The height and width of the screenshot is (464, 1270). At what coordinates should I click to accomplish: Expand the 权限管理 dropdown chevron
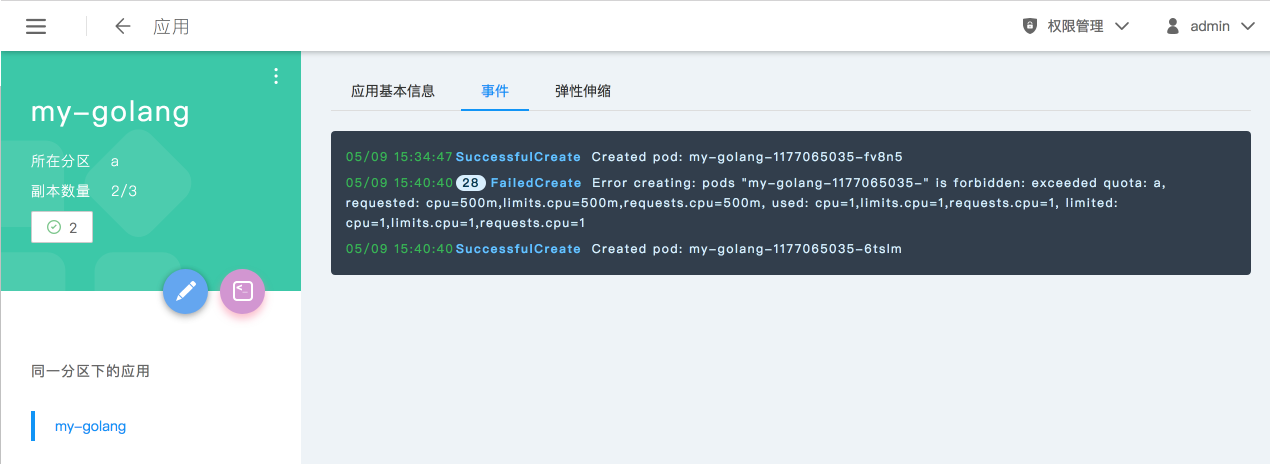1121,27
